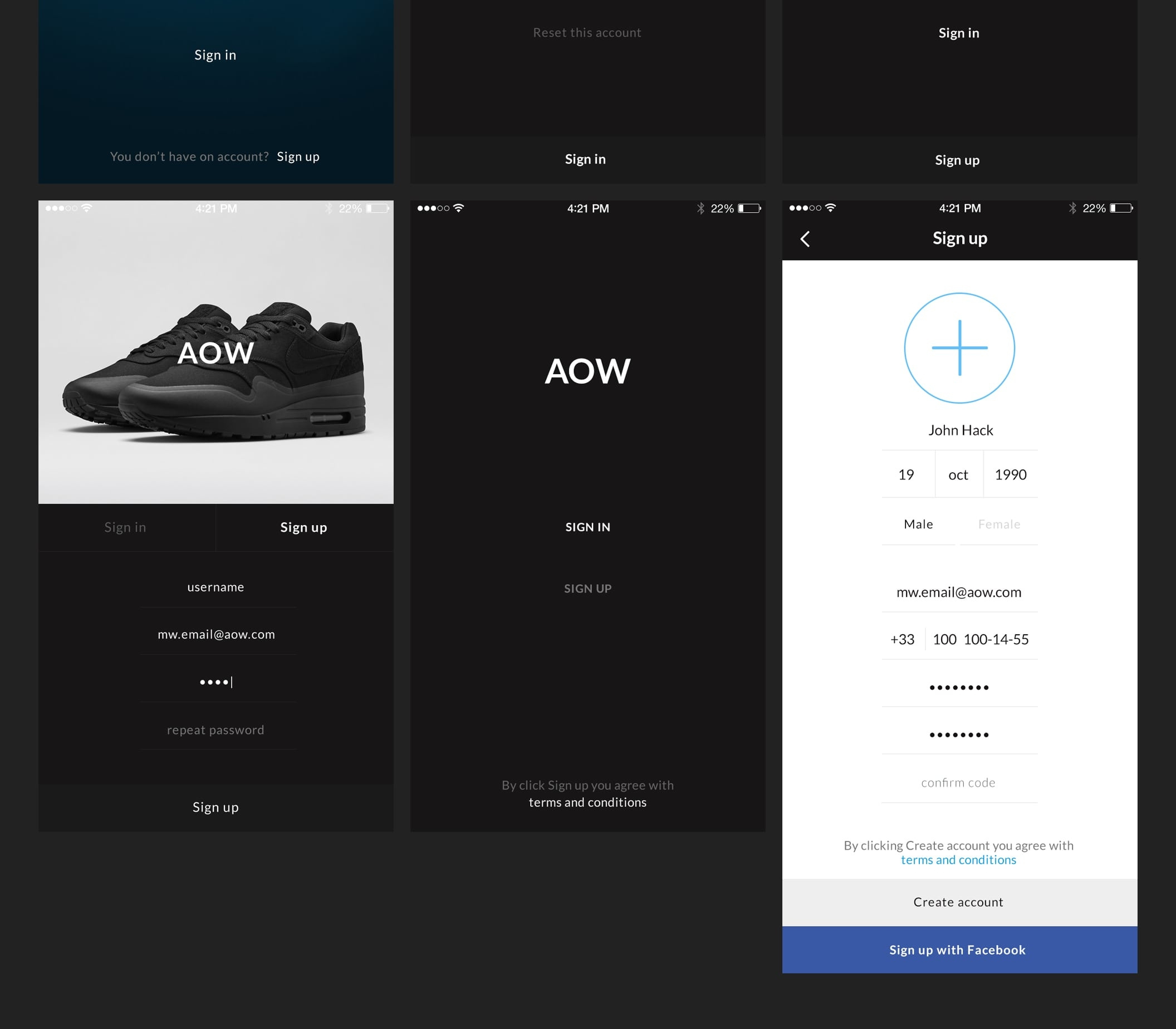Switch to the Sign up tab under sneaker

[304, 527]
